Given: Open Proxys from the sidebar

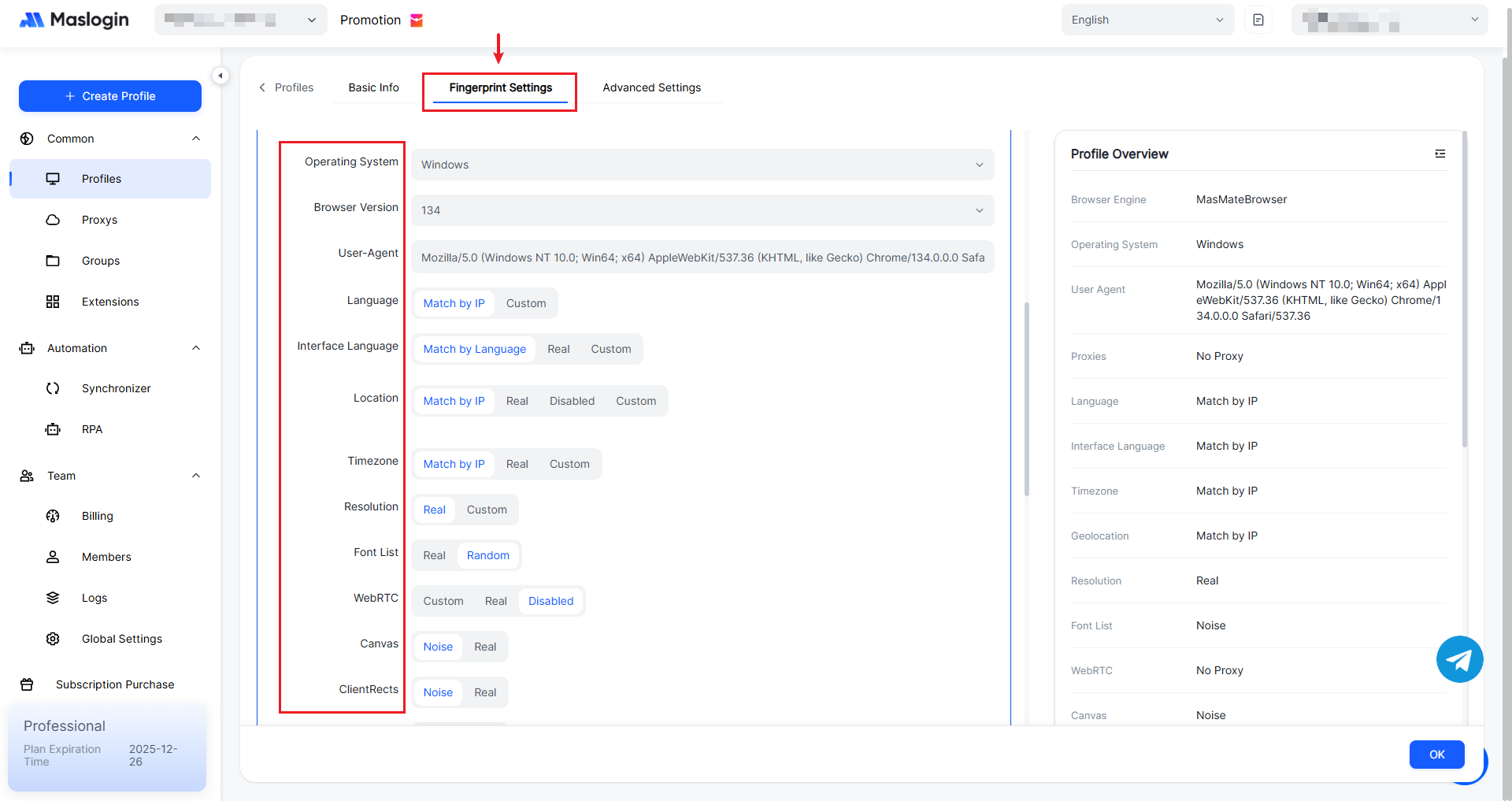Looking at the screenshot, I should tap(99, 220).
